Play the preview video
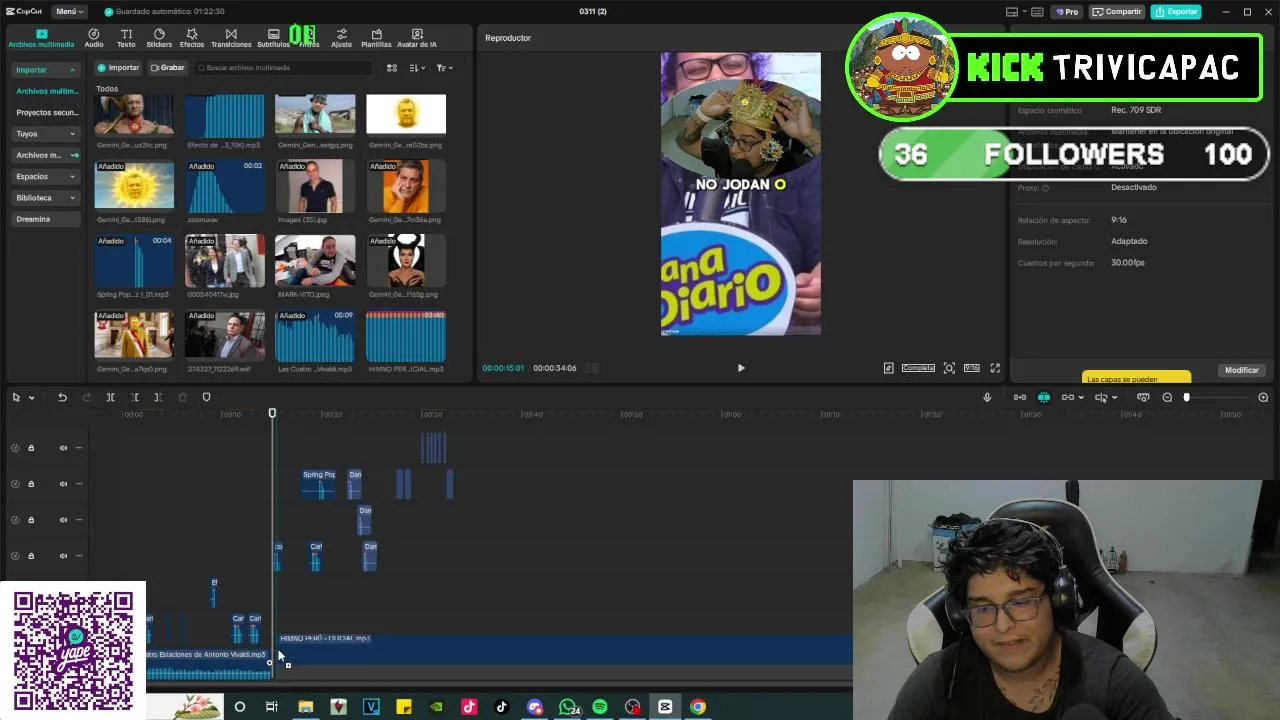The height and width of the screenshot is (720, 1280). pyautogui.click(x=741, y=368)
